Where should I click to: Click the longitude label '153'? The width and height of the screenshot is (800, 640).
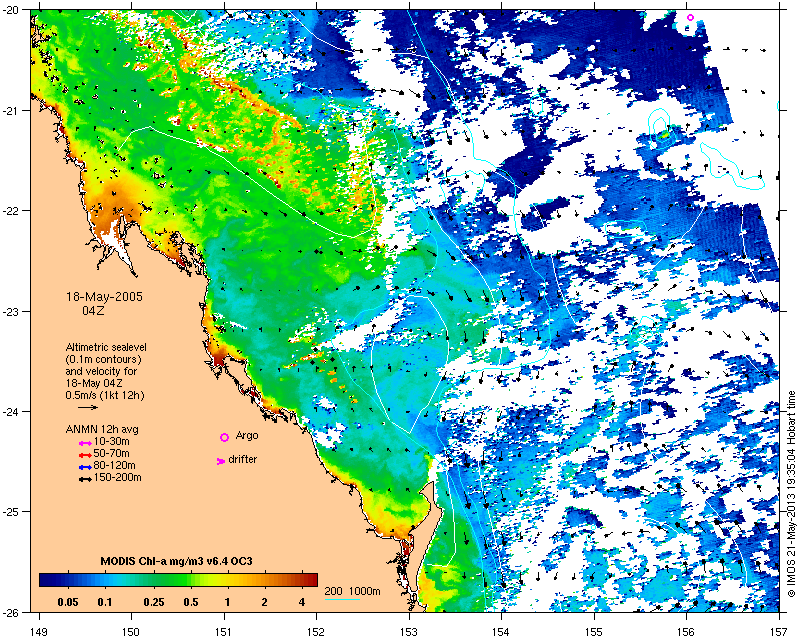pyautogui.click(x=409, y=632)
